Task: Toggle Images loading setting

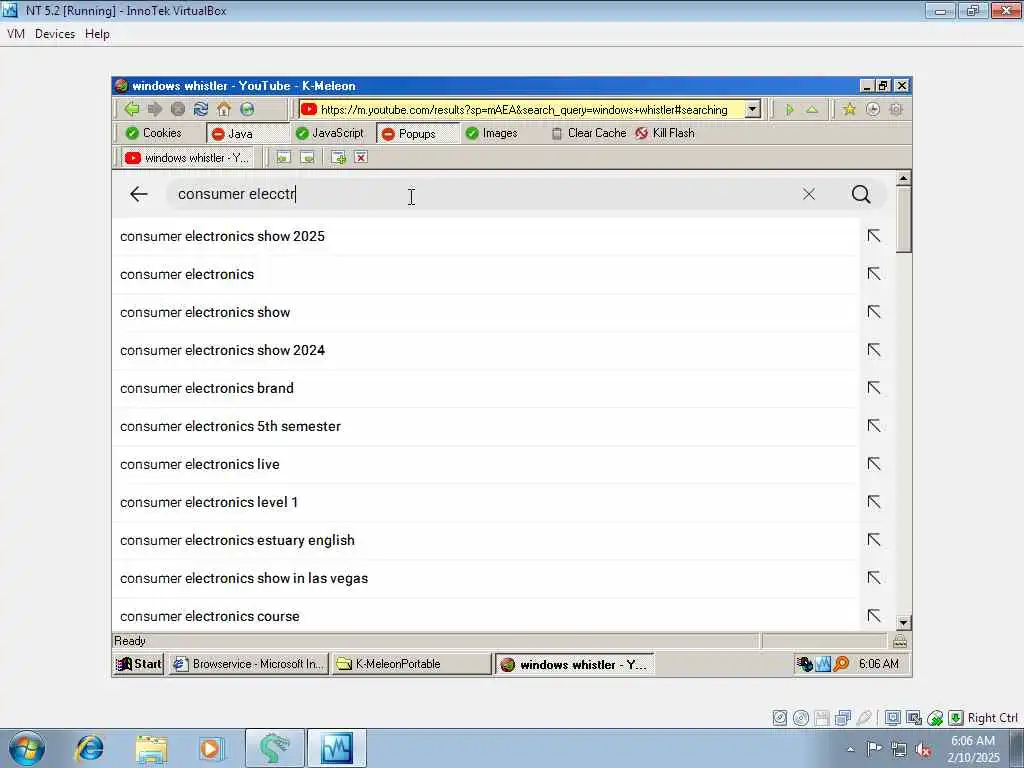Action: (492, 133)
